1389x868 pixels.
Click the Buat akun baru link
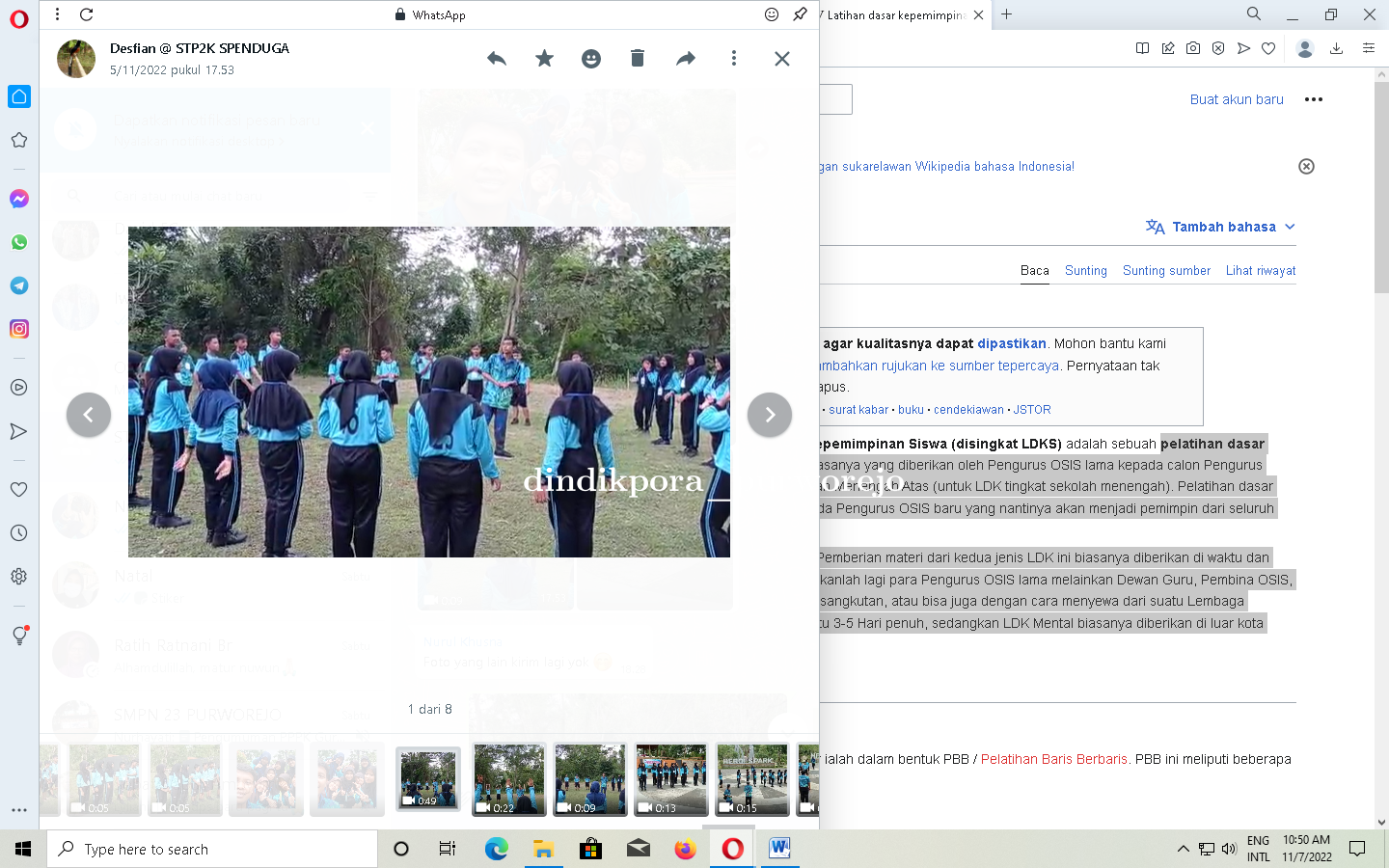point(1237,99)
